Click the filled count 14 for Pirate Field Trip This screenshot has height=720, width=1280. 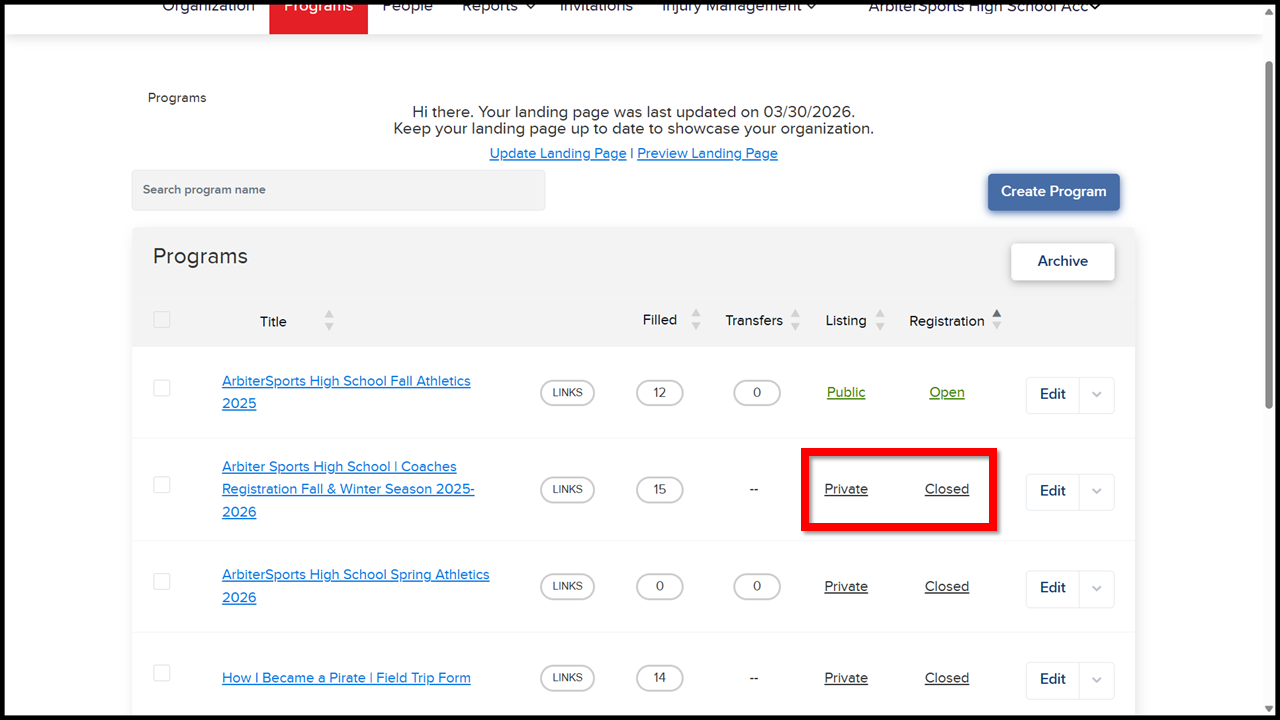(x=660, y=678)
